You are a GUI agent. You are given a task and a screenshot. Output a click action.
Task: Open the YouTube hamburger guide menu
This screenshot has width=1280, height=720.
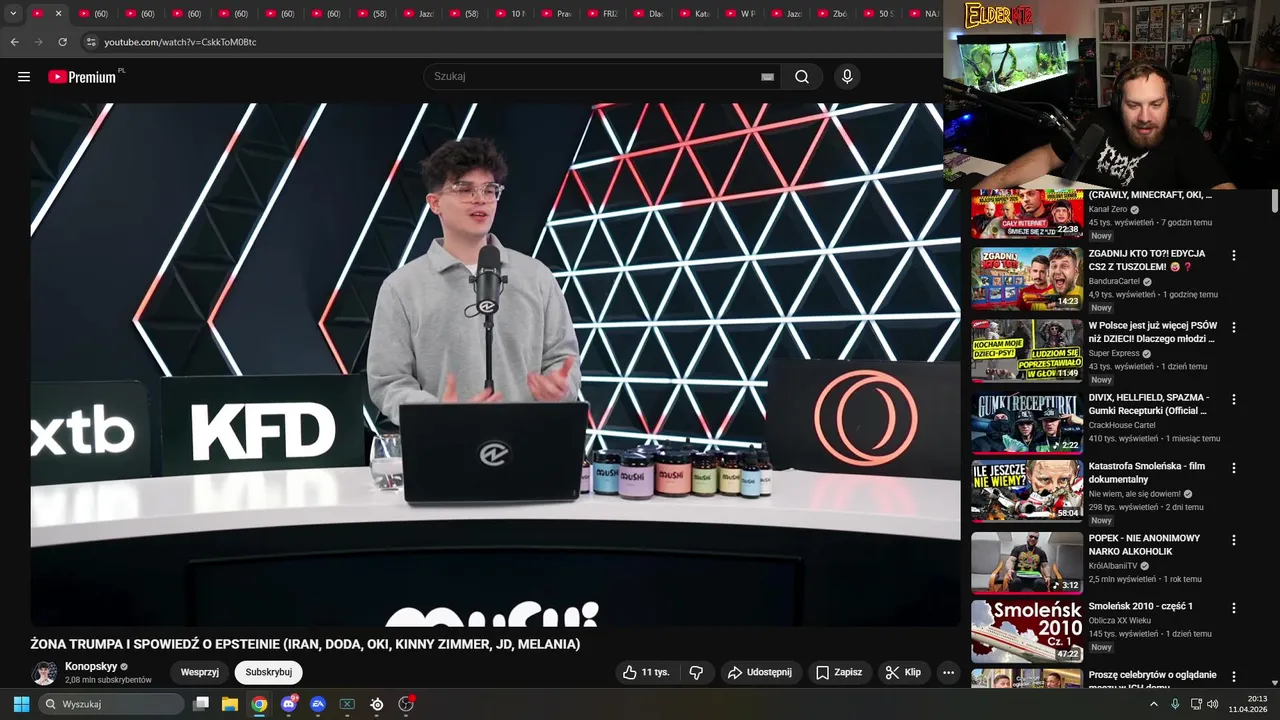pyautogui.click(x=24, y=77)
